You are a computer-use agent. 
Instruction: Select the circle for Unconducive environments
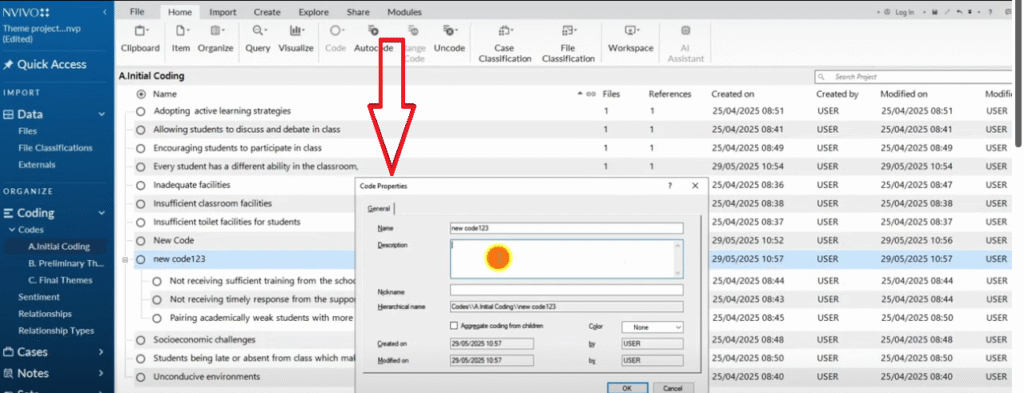coord(140,377)
